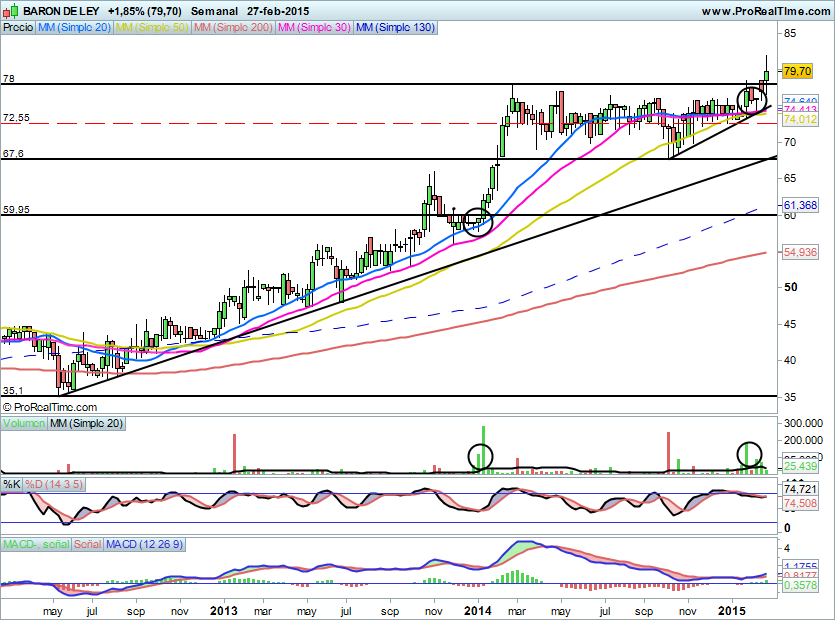
Task: Click the 2013 label on the time axis
Action: click(x=224, y=610)
